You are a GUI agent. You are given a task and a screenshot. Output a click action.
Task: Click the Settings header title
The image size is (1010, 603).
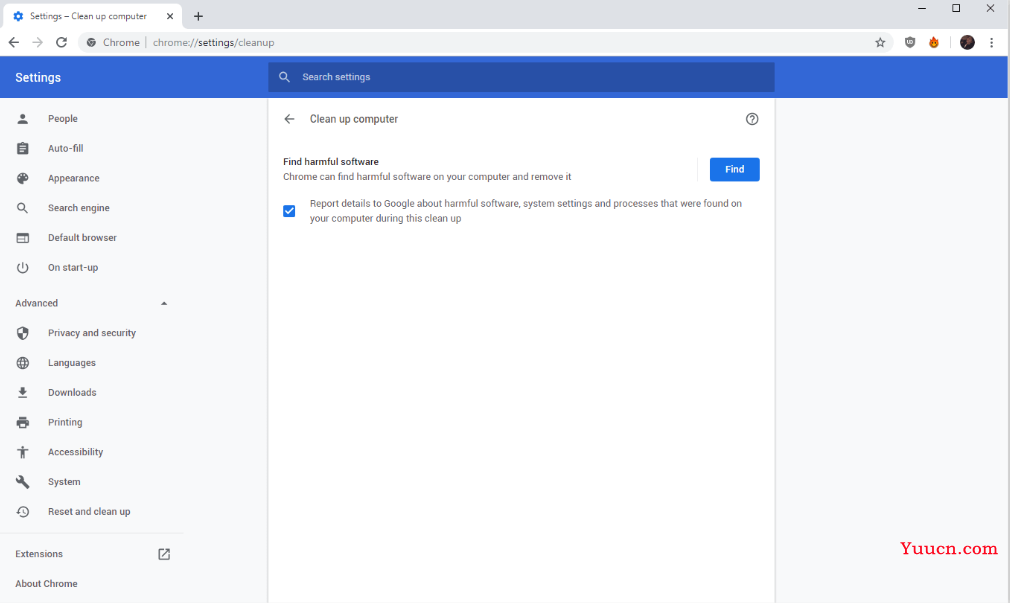point(38,77)
